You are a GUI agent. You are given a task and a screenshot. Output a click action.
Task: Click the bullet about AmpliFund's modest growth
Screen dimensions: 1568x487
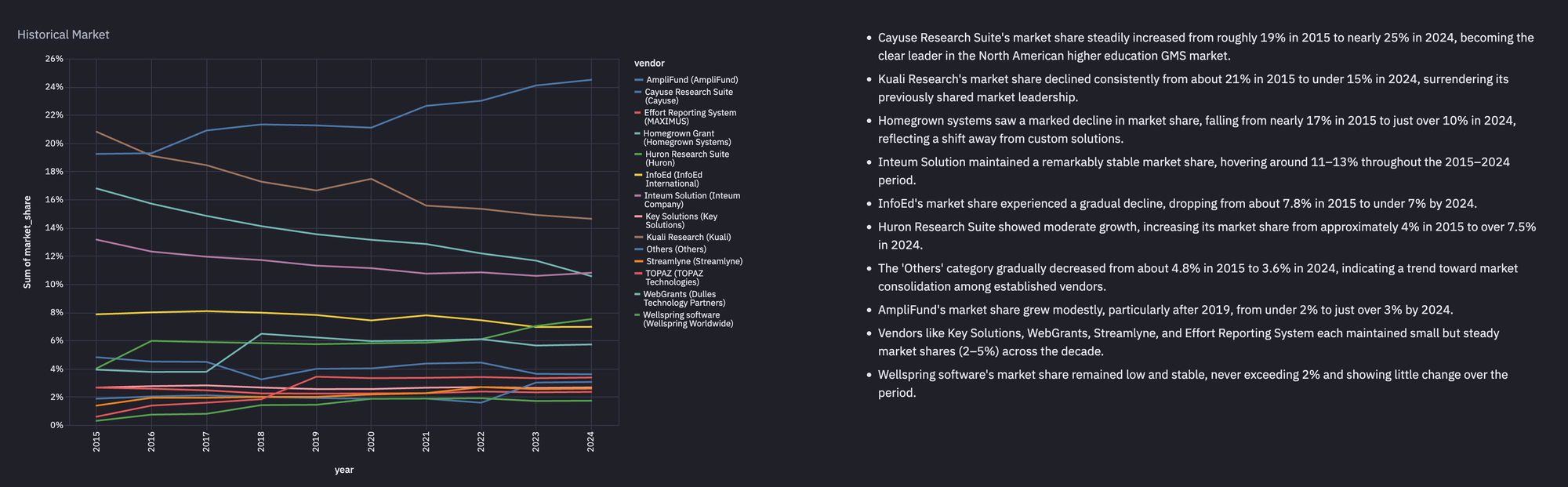(1166, 310)
